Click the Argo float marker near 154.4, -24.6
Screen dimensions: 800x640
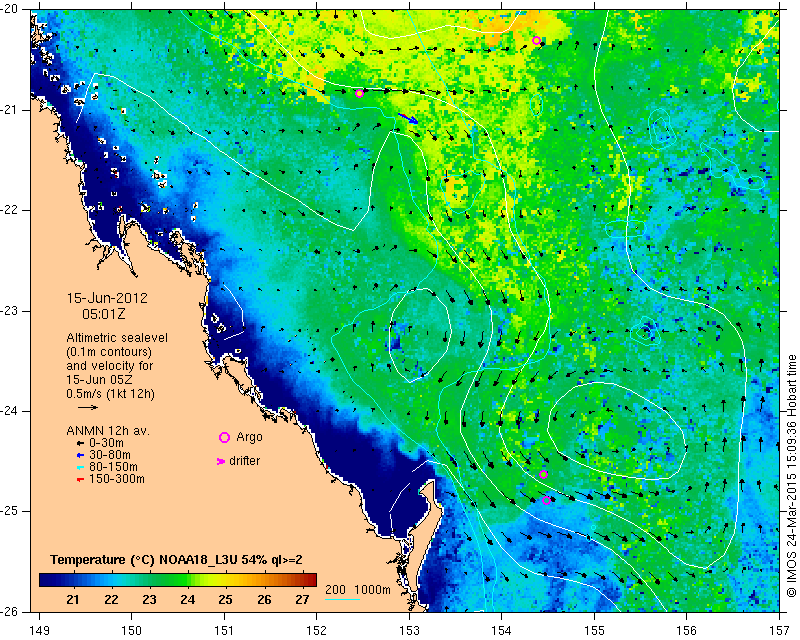pyautogui.click(x=543, y=475)
